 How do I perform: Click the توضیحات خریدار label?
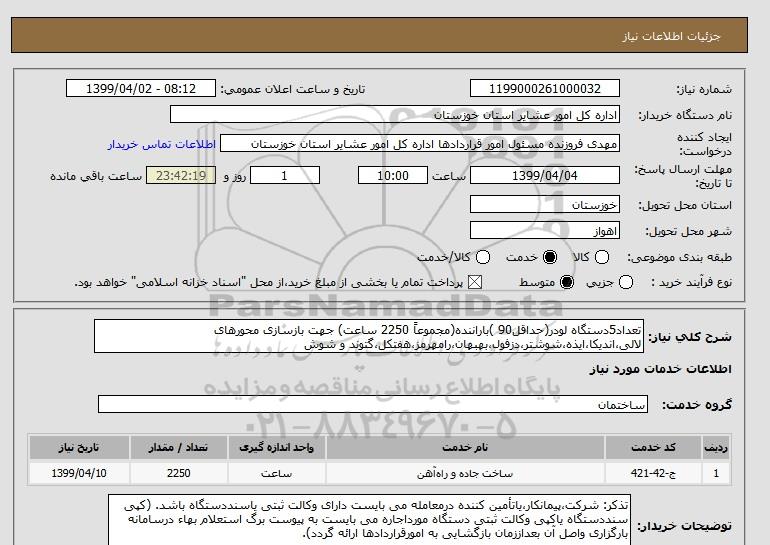pyautogui.click(x=685, y=526)
